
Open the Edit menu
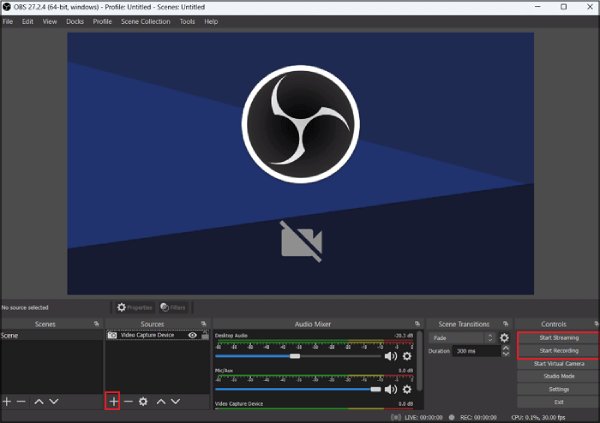pyautogui.click(x=28, y=21)
